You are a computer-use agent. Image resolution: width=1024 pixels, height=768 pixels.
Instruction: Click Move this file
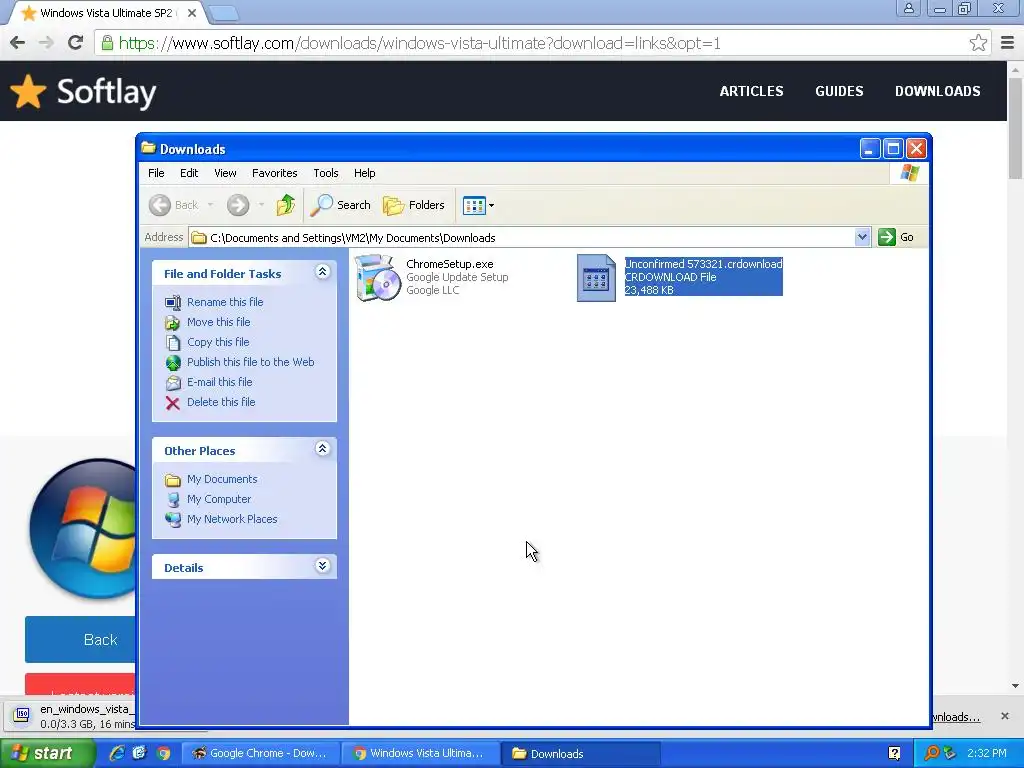tap(218, 322)
